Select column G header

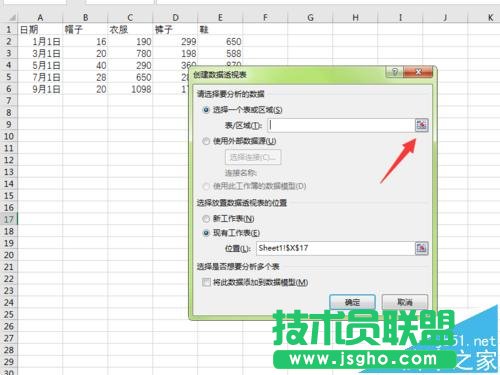310,17
